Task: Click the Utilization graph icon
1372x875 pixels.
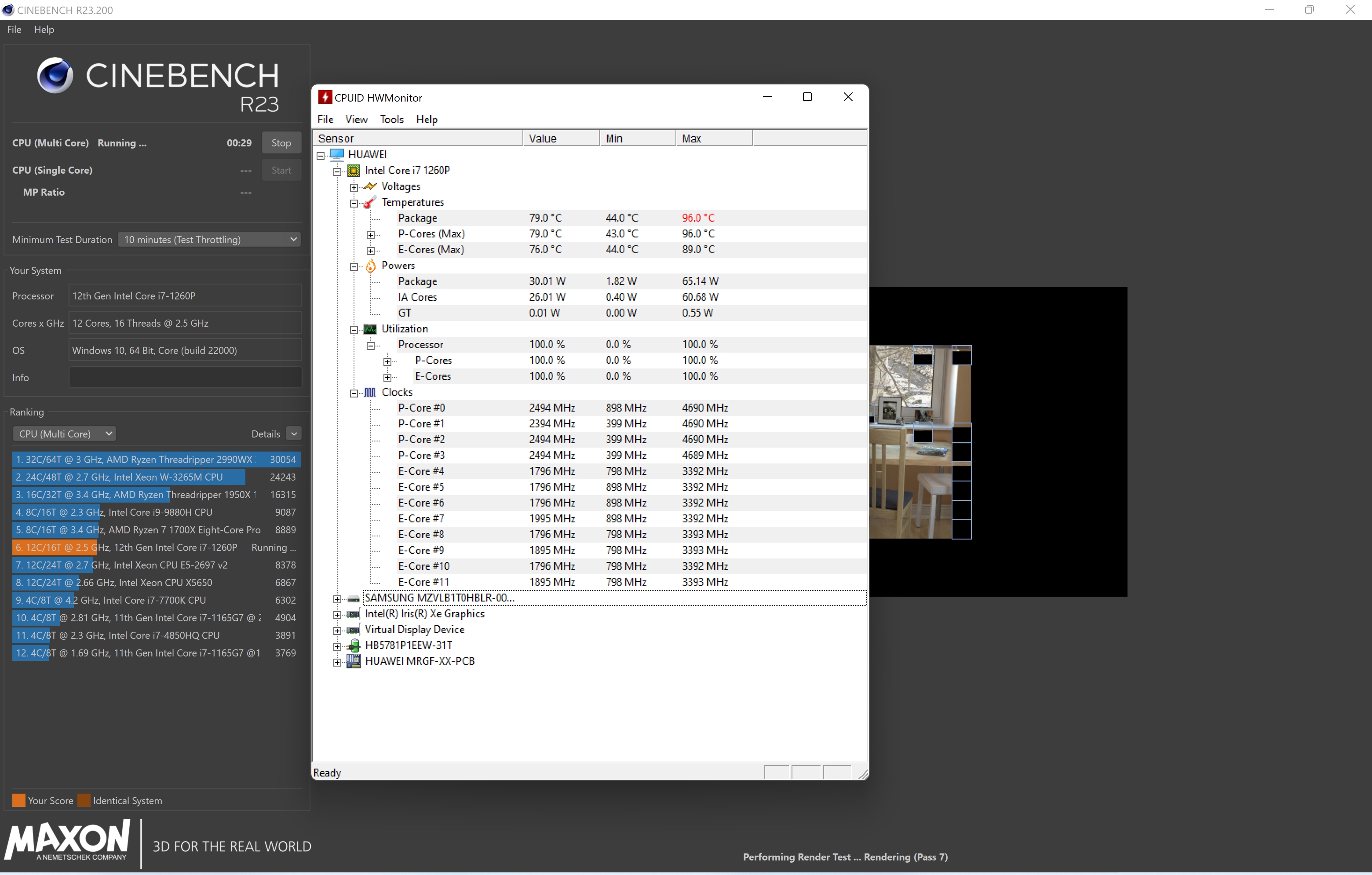Action: [x=370, y=329]
